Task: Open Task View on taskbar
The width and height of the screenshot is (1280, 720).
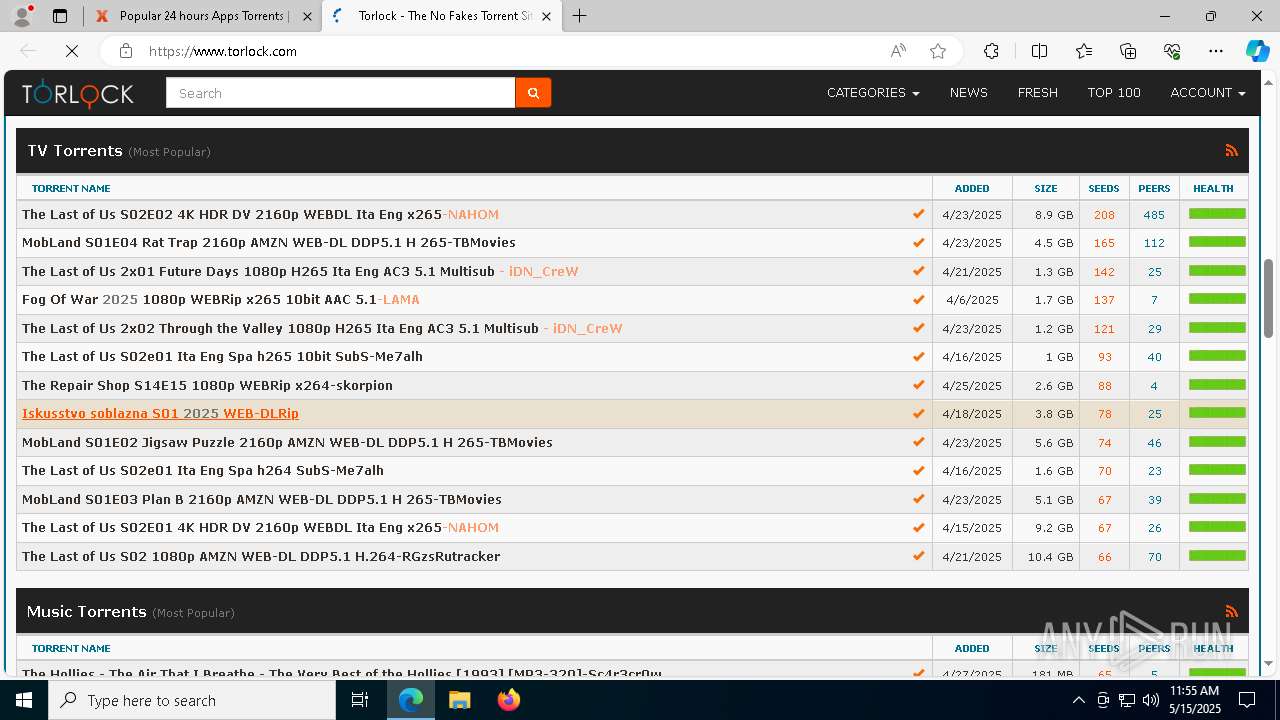Action: pos(360,700)
